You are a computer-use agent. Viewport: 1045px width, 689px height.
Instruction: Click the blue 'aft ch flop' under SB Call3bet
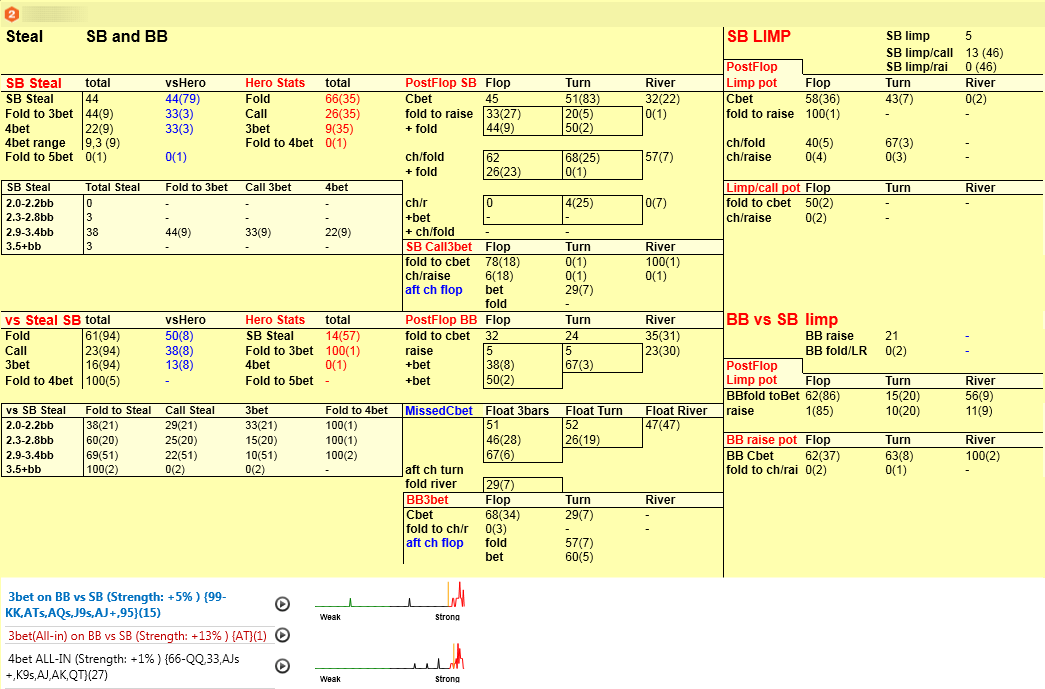[x=433, y=290]
